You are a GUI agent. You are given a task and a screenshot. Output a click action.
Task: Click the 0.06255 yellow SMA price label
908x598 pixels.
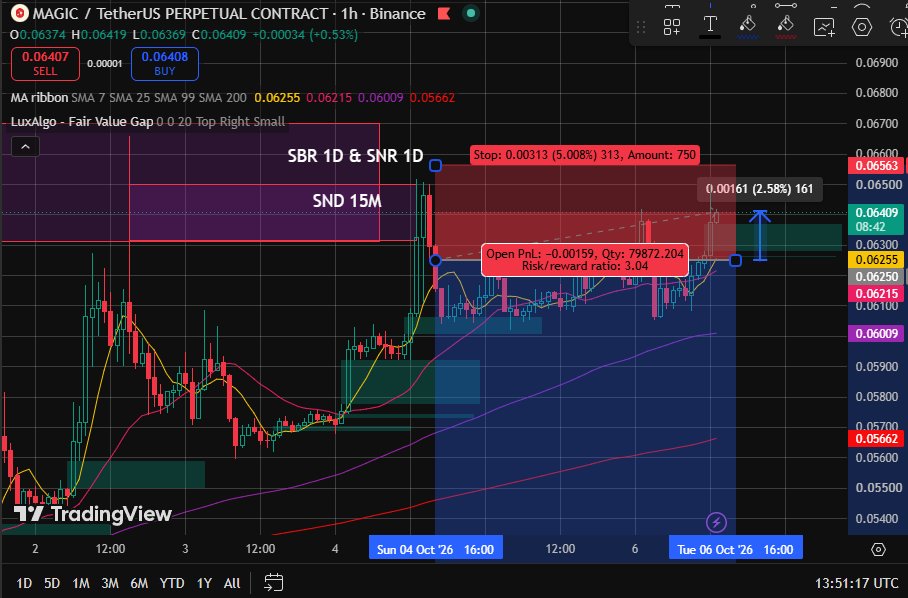coord(877,260)
